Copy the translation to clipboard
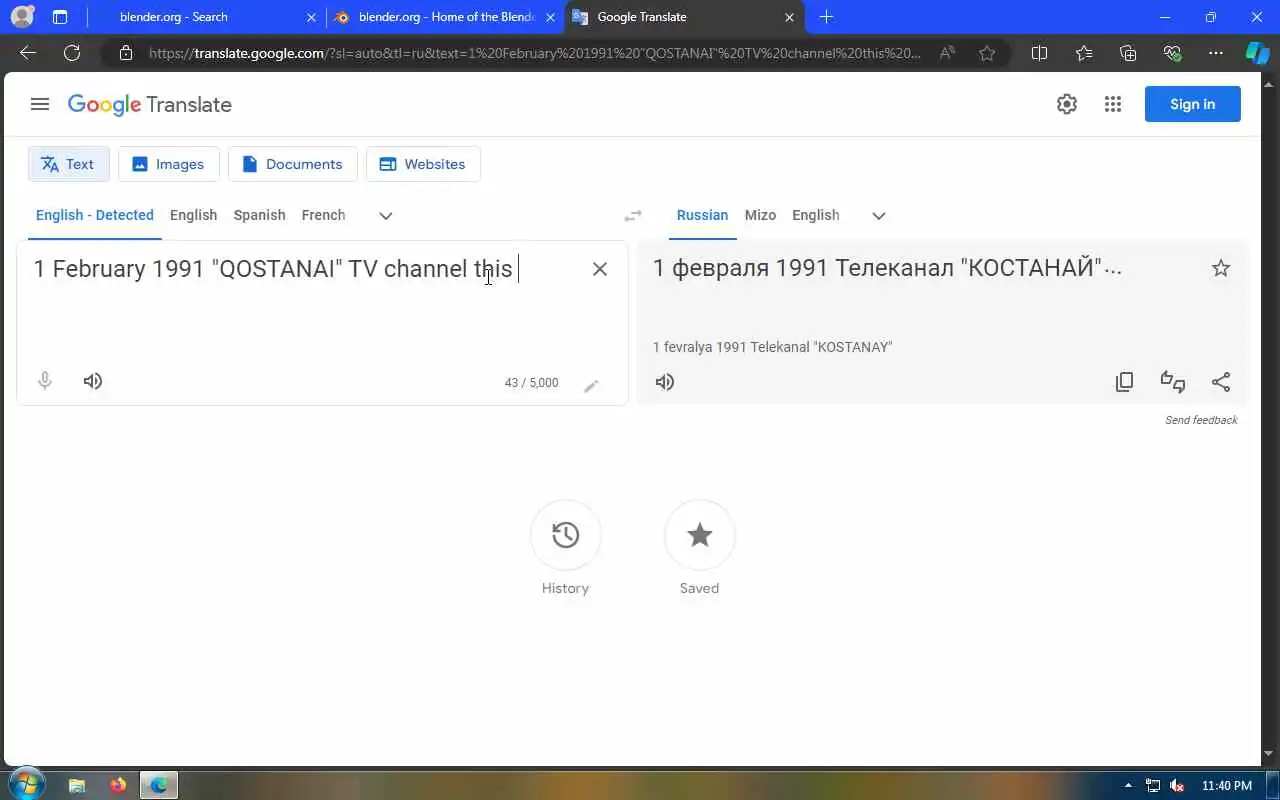This screenshot has height=800, width=1280. pos(1125,382)
